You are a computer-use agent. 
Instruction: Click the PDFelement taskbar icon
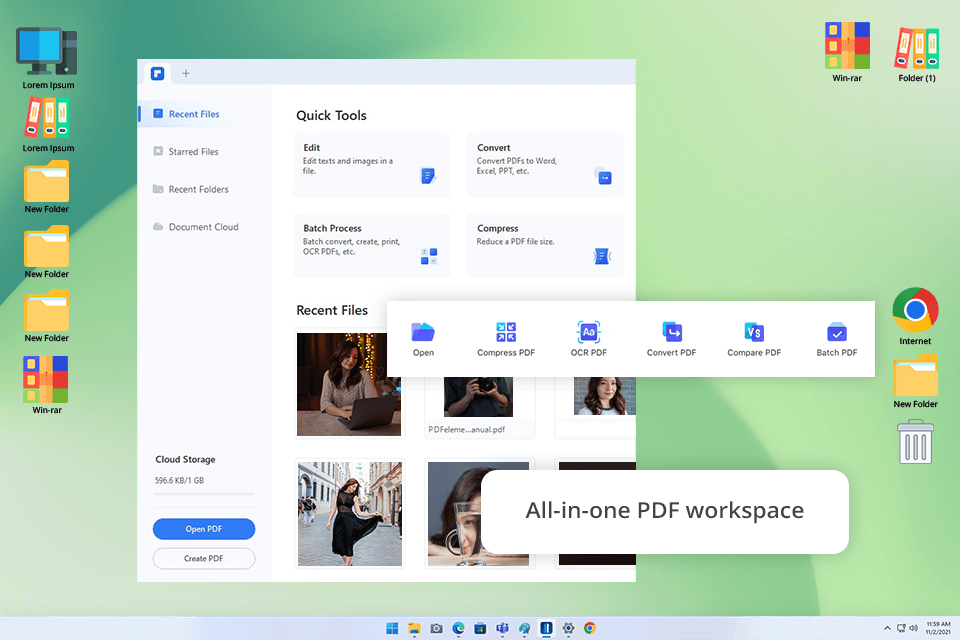(x=546, y=628)
